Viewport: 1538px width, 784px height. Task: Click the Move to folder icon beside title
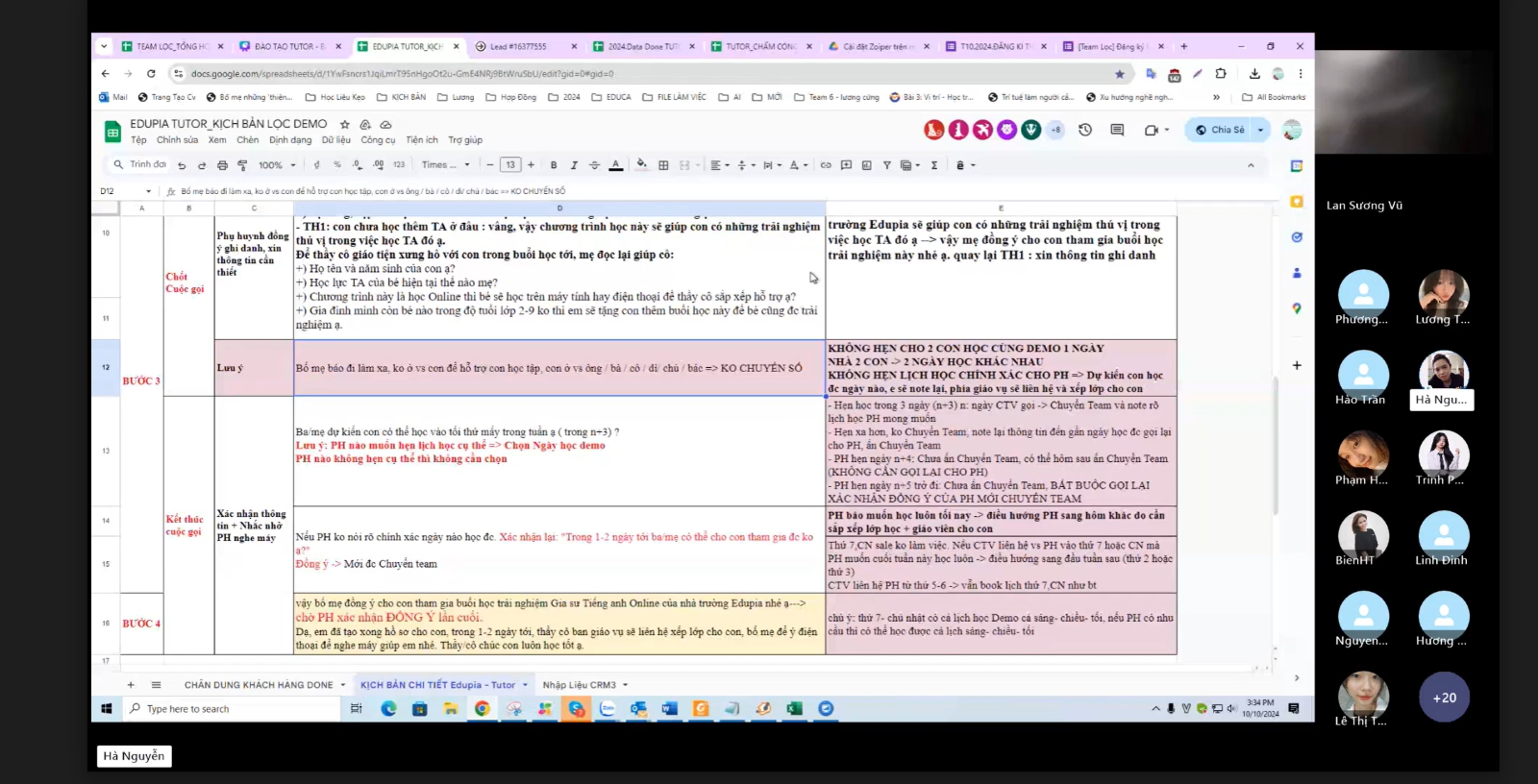(x=365, y=124)
